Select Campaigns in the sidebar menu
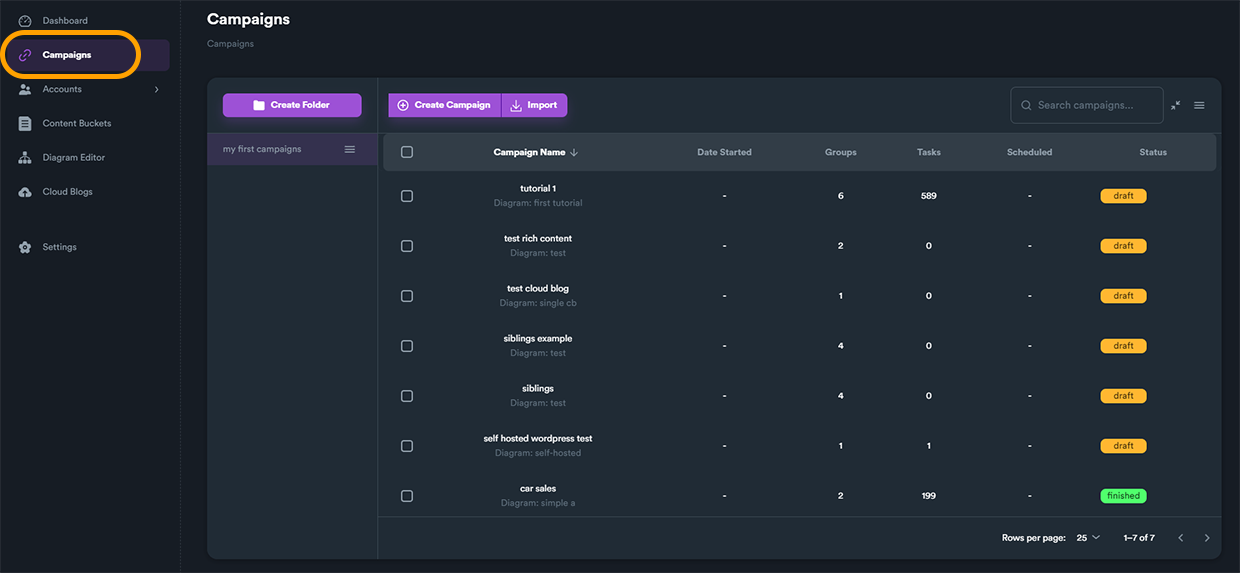Image resolution: width=1240 pixels, height=573 pixels. (67, 55)
